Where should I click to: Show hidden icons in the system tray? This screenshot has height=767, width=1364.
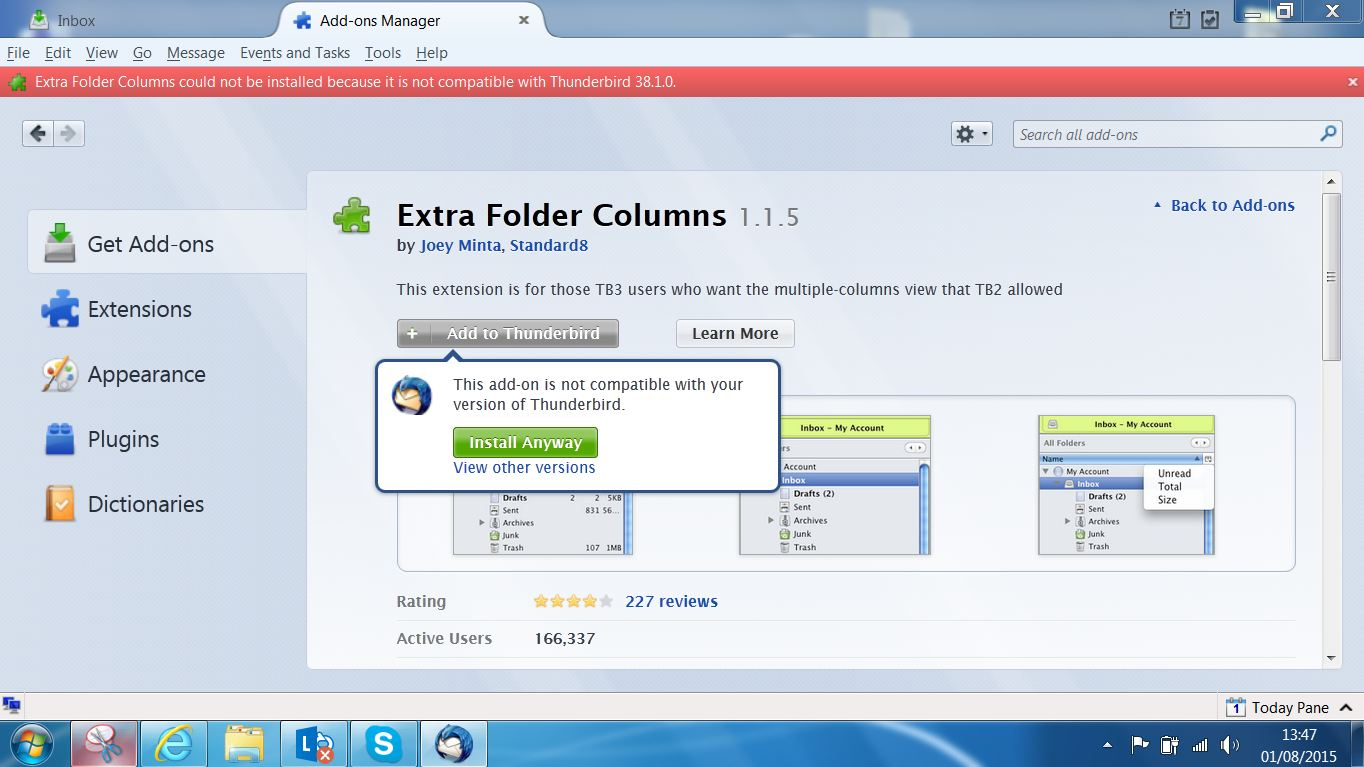[1107, 745]
